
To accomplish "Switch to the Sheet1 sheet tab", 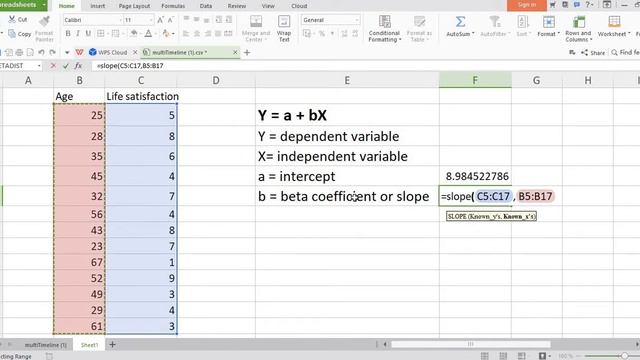I will tap(89, 345).
